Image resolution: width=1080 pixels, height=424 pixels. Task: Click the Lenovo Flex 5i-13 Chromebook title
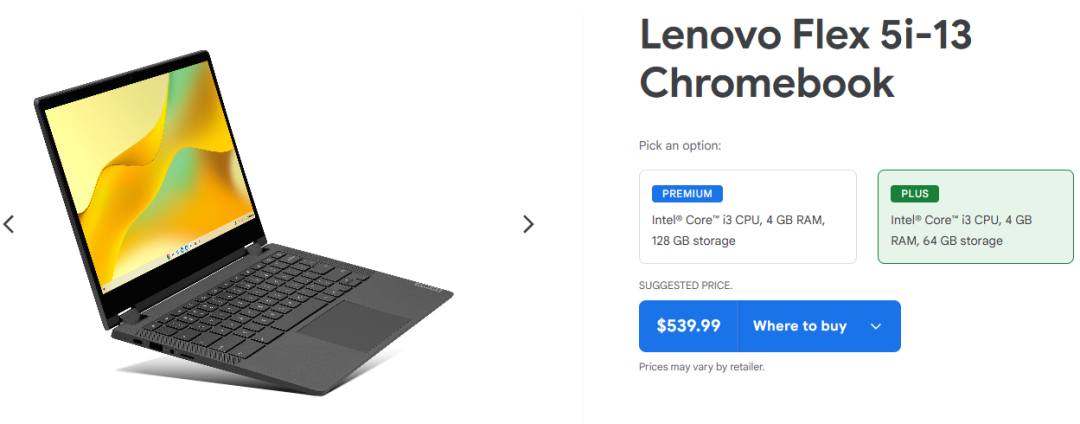click(805, 59)
